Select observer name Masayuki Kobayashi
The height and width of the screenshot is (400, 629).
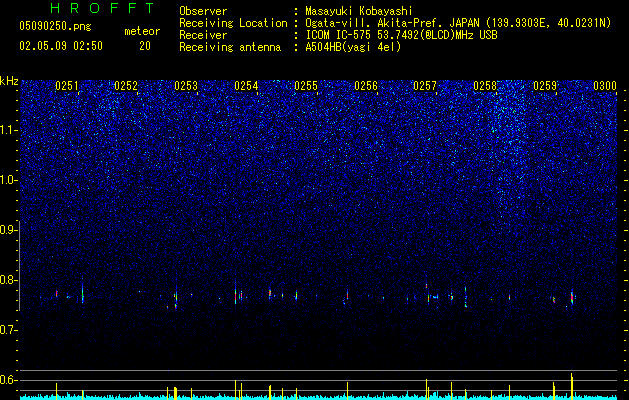tap(359, 11)
